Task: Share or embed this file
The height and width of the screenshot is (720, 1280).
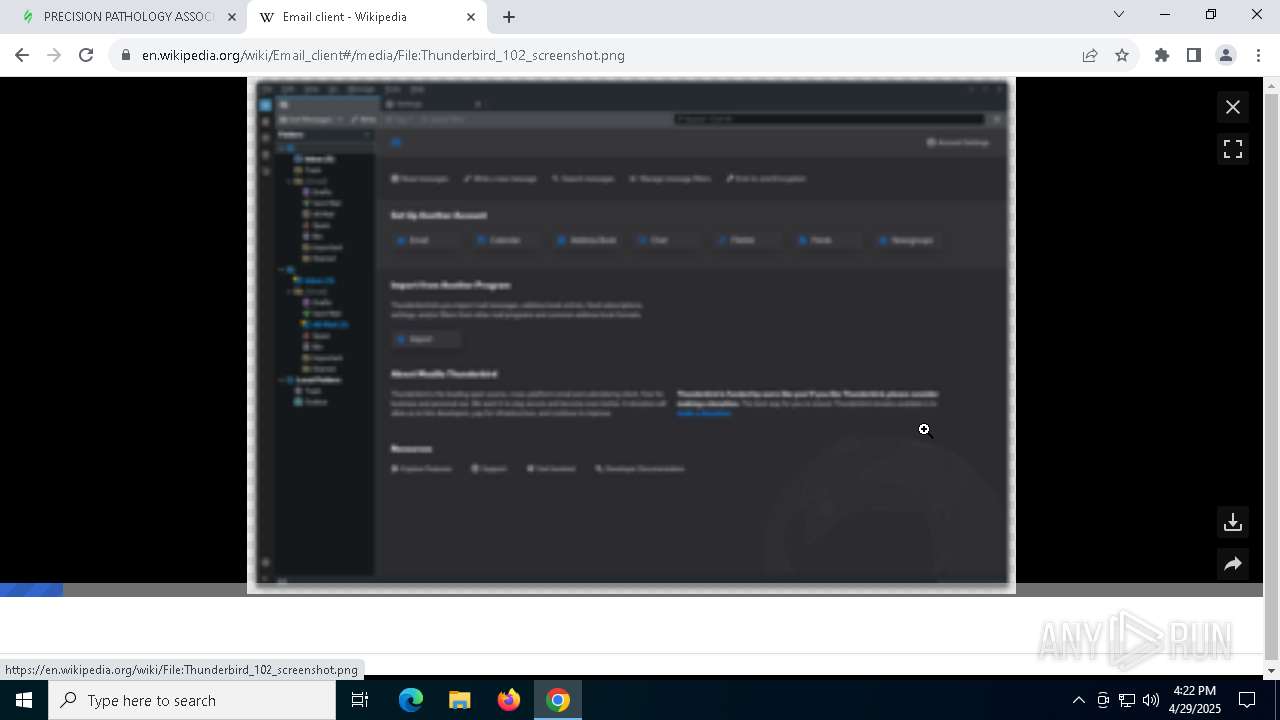Action: click(1233, 564)
